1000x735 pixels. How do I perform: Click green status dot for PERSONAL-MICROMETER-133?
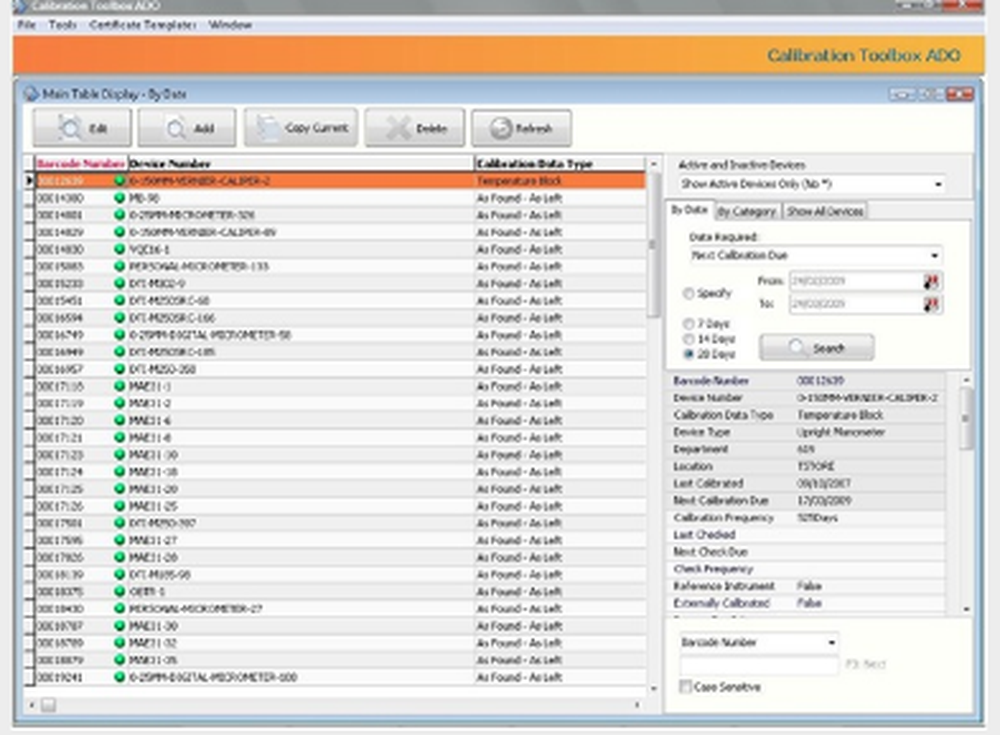coord(119,266)
